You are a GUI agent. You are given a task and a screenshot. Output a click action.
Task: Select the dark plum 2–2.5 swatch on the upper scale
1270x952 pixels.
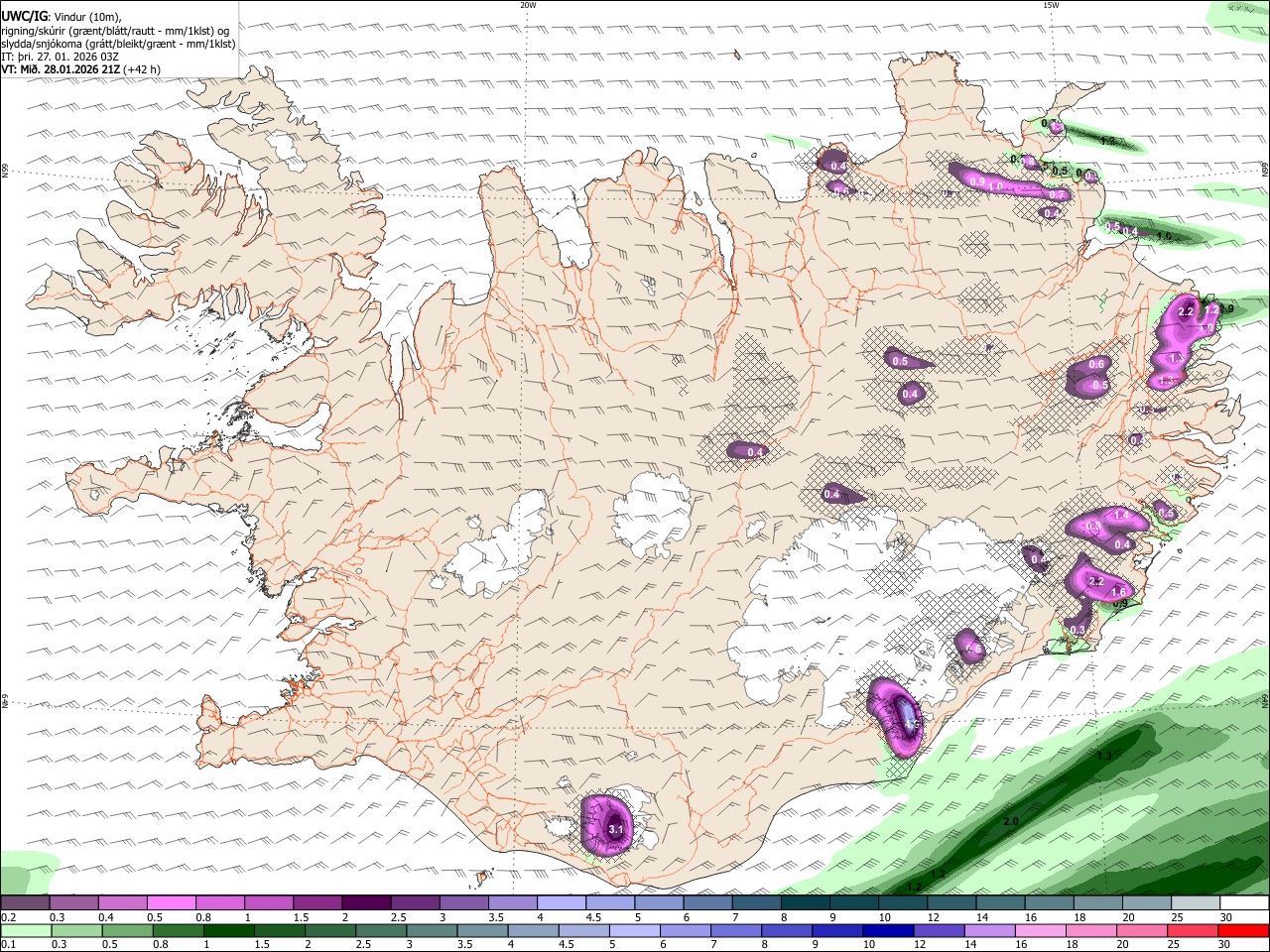coord(366,902)
